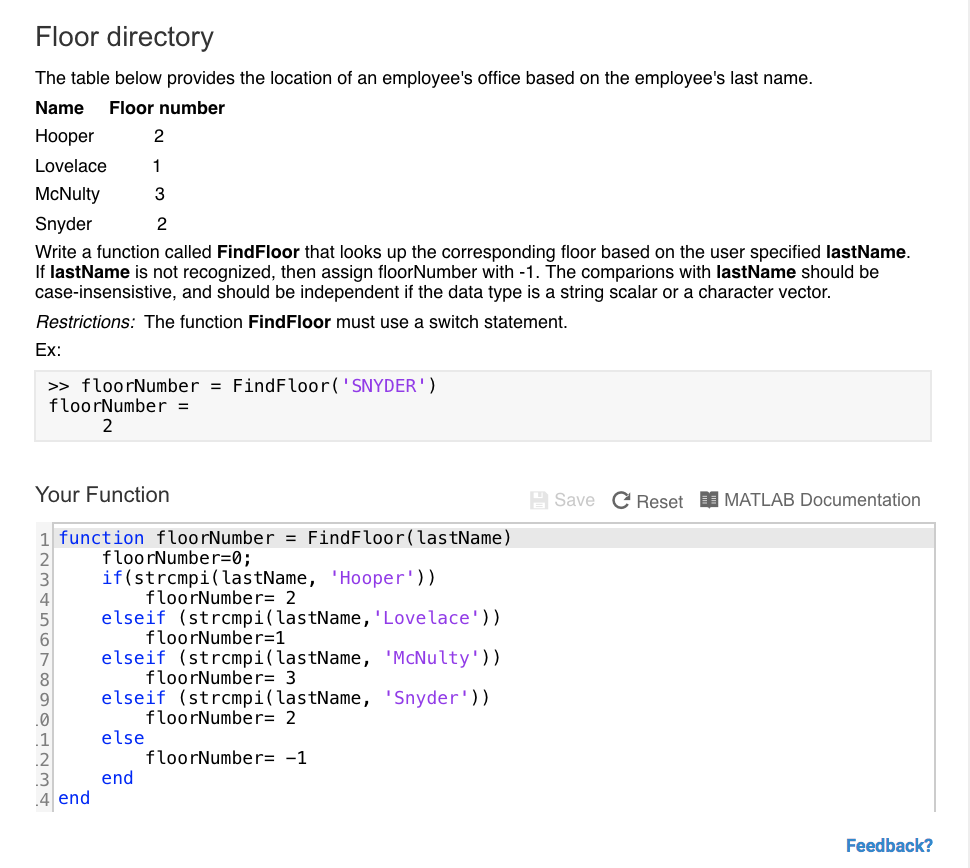Click the indented 'end' on line 13
The width and height of the screenshot is (970, 868).
(117, 778)
